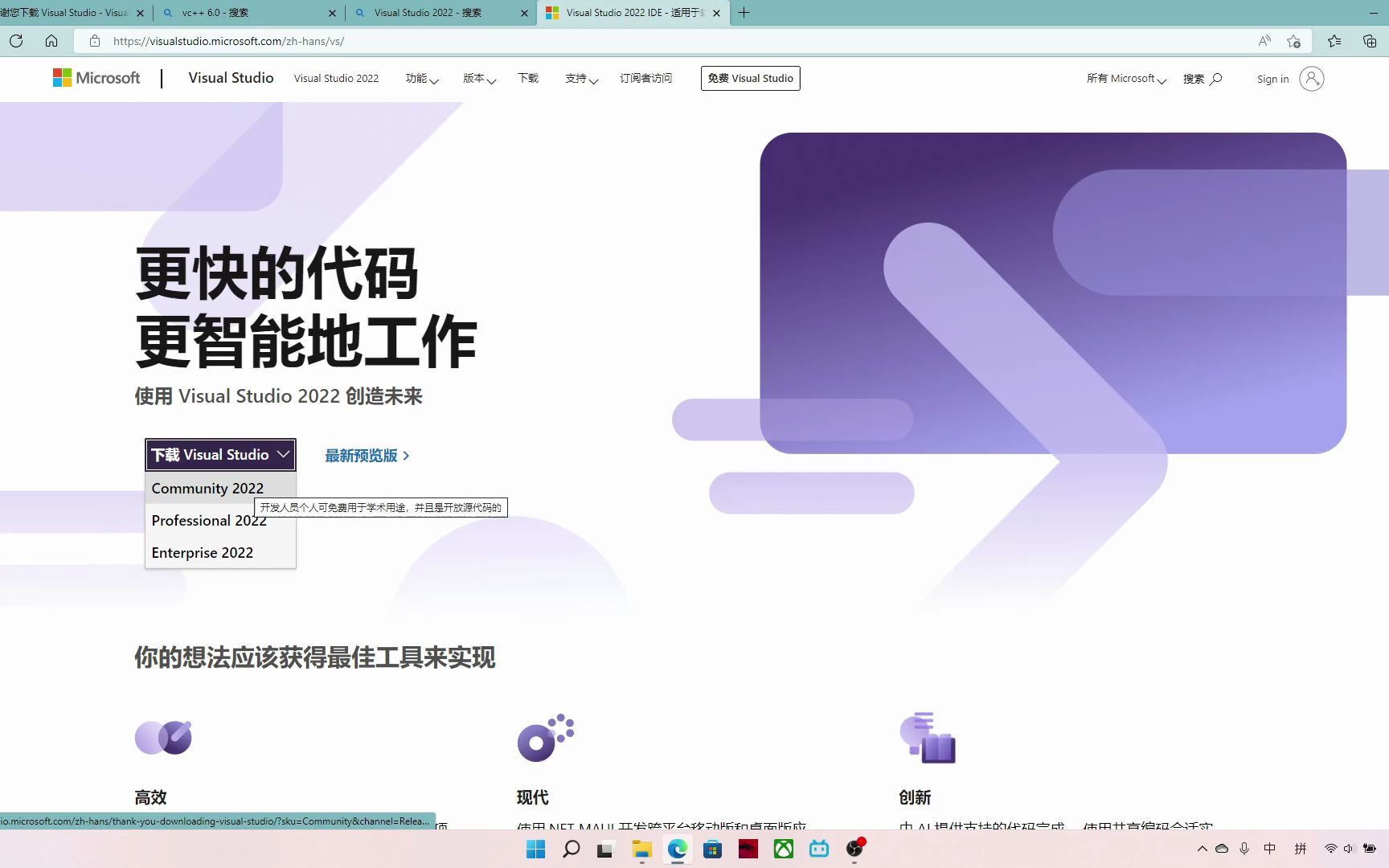1389x868 pixels.
Task: Expand the 版本 navigation dropdown
Action: (480, 78)
